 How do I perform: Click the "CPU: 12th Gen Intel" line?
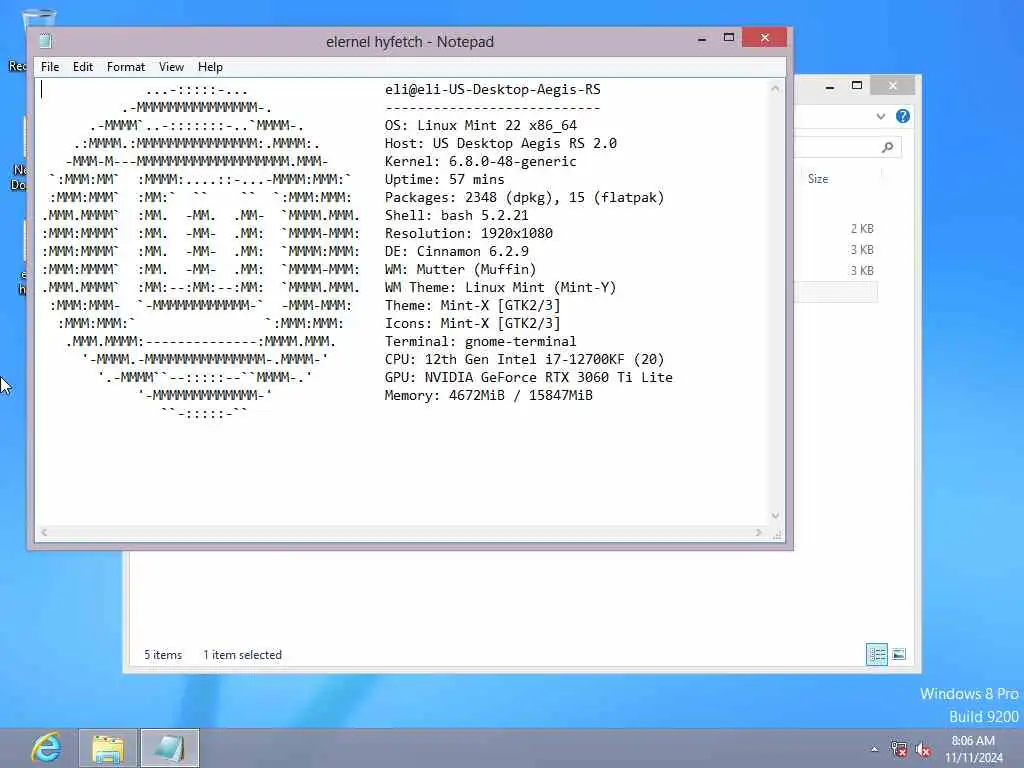click(524, 359)
